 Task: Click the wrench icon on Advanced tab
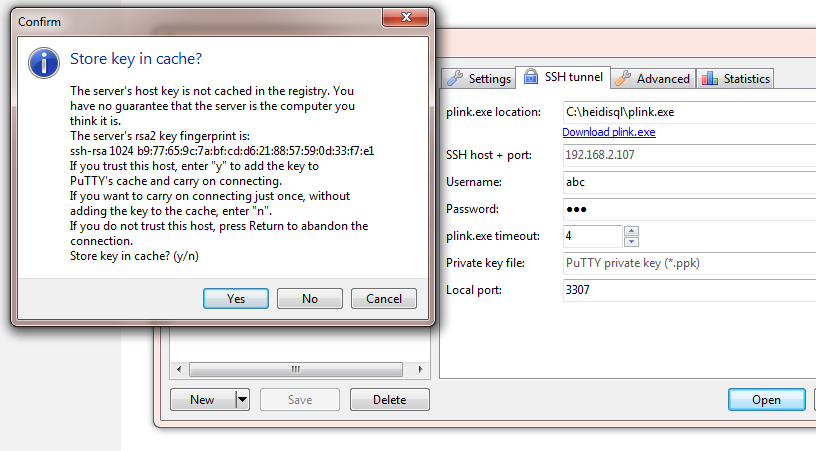(623, 78)
